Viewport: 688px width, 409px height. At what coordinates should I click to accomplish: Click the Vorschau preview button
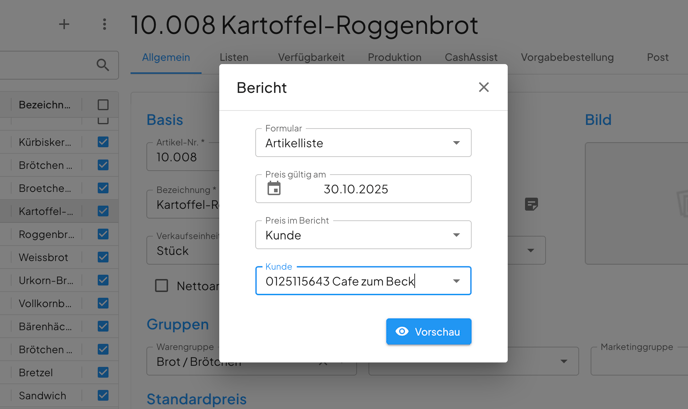[428, 332]
